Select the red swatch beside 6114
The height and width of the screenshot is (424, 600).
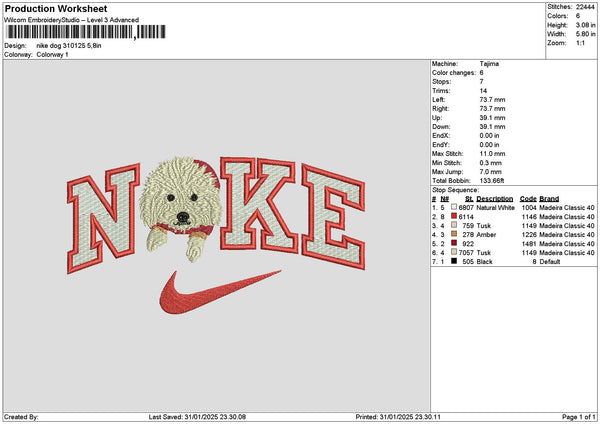click(x=454, y=216)
